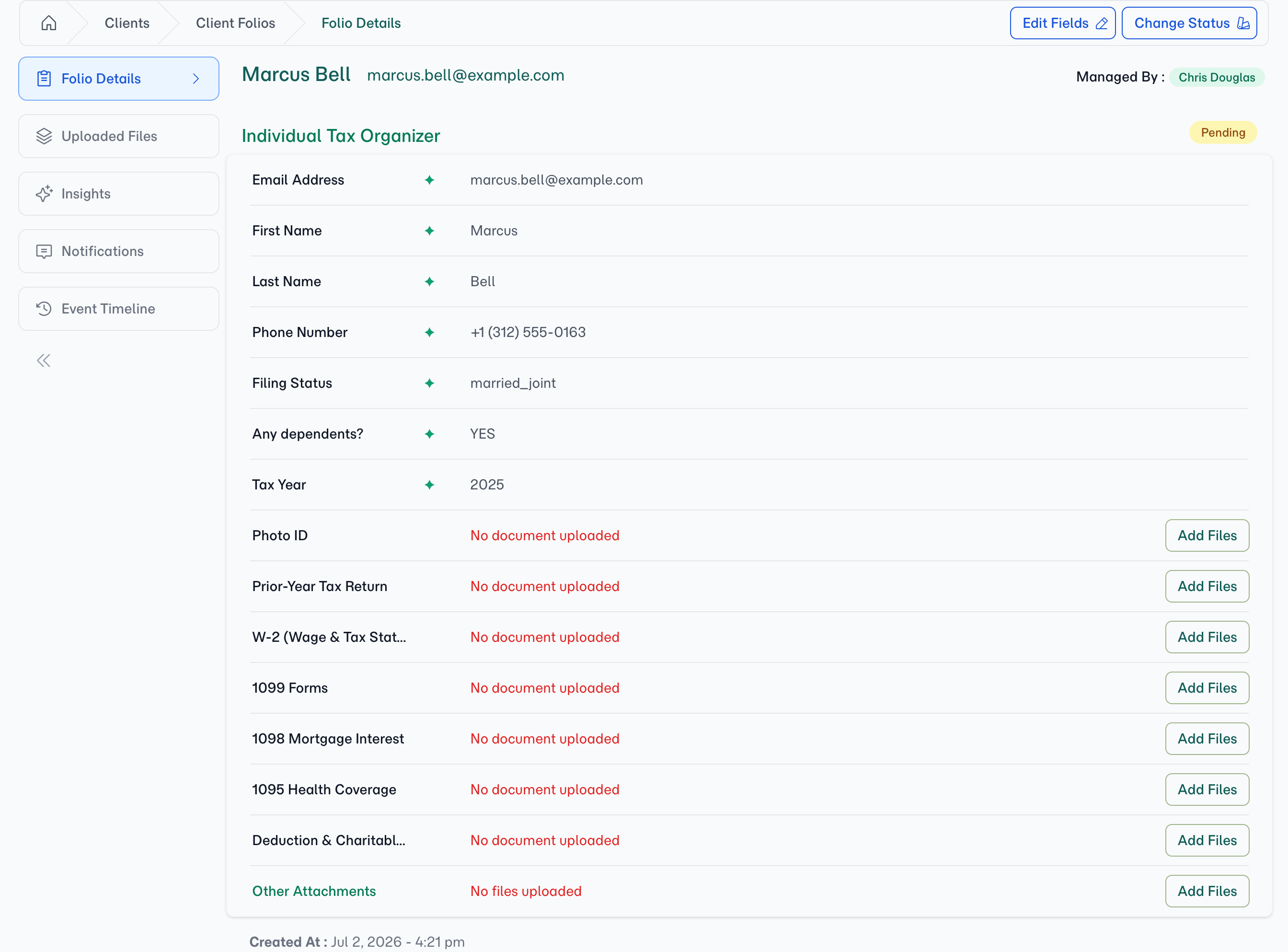The image size is (1288, 952).
Task: Click No files uploaded text
Action: (526, 891)
